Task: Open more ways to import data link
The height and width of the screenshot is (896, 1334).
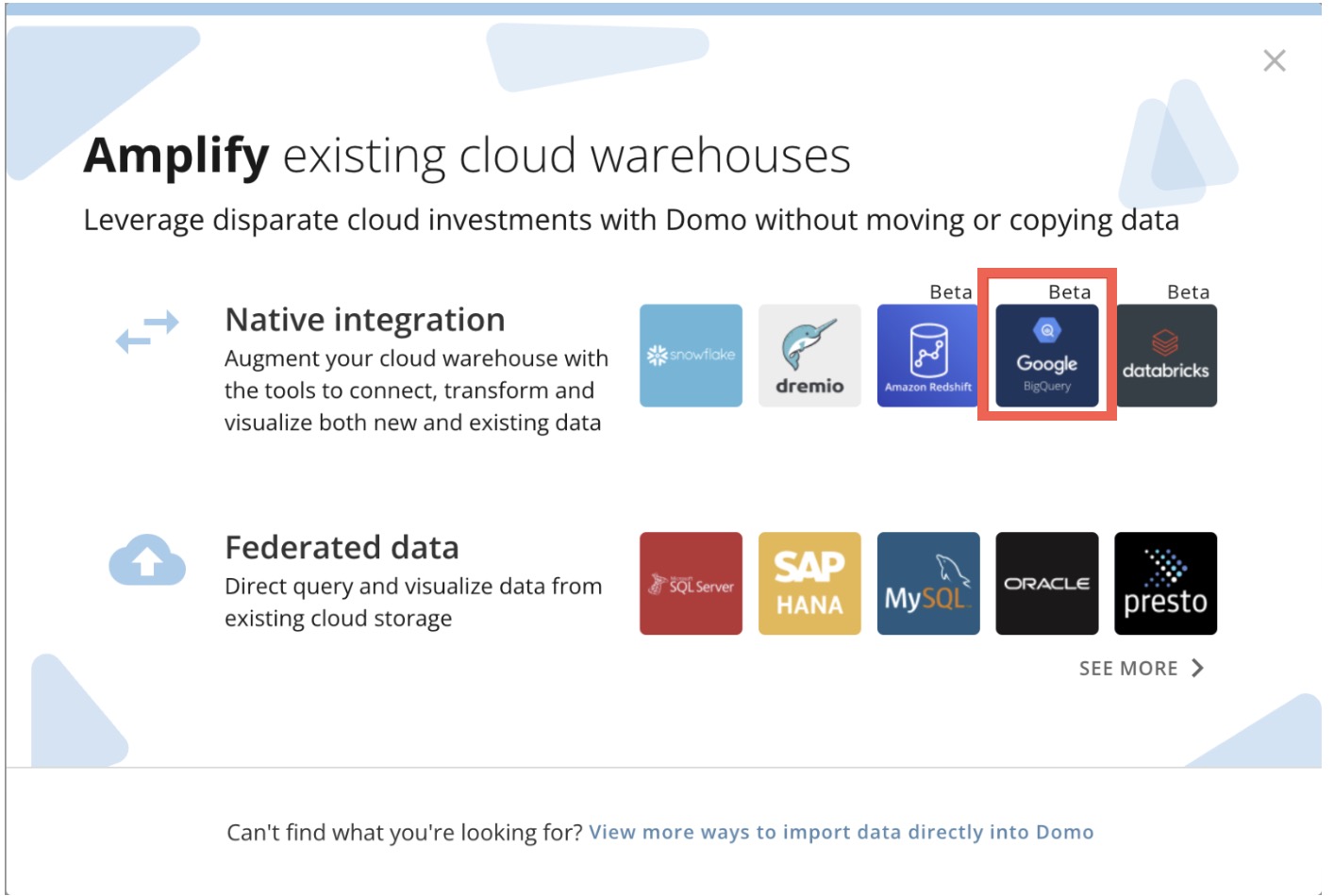Action: click(x=841, y=832)
